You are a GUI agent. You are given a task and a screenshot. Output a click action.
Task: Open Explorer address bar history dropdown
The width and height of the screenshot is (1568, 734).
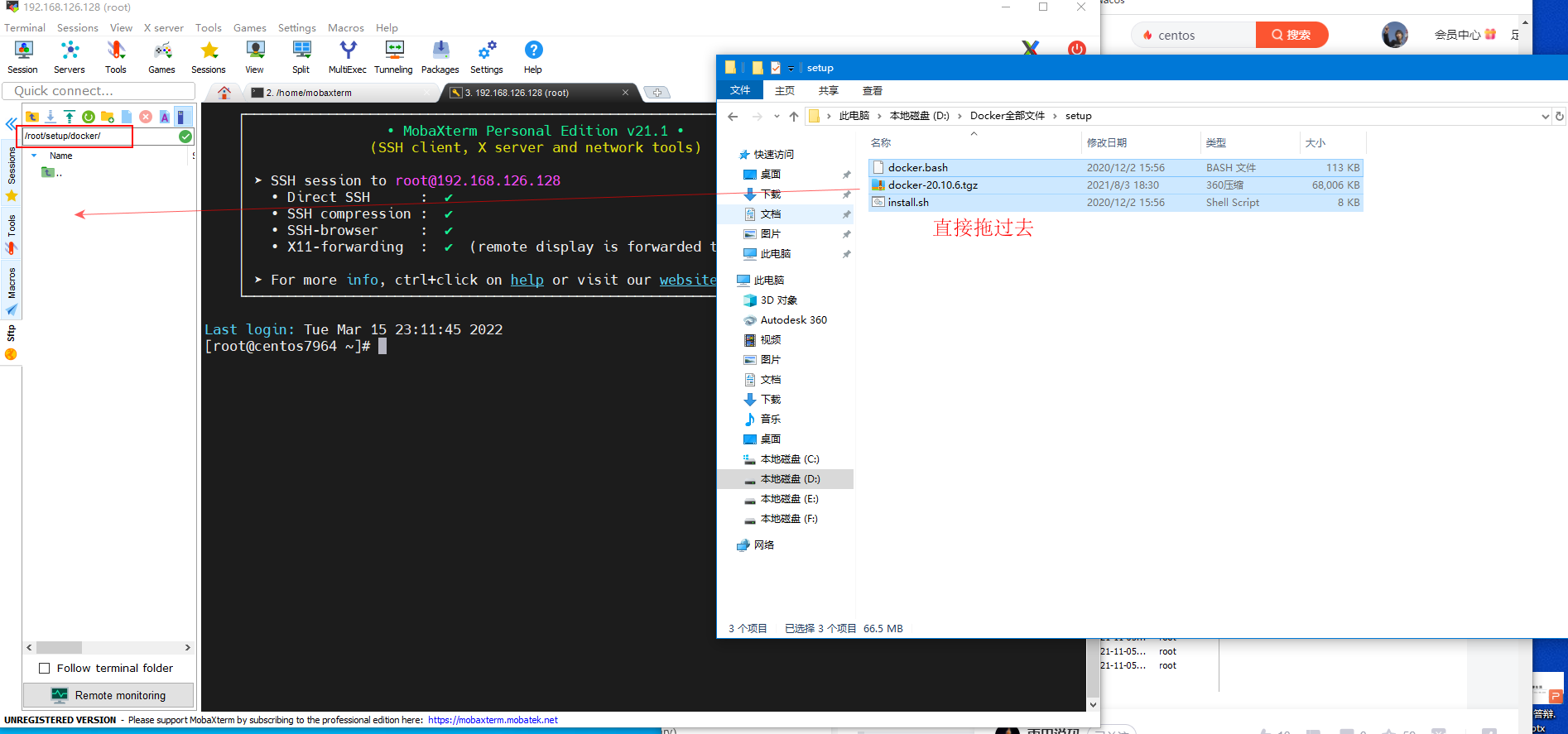[1545, 117]
